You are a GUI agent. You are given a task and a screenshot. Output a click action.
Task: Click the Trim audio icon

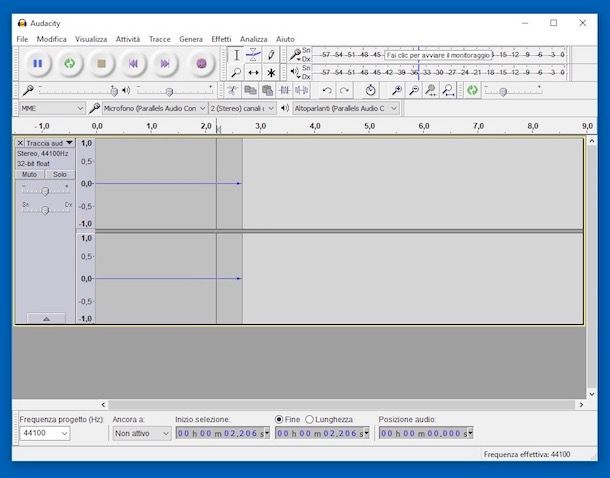point(284,91)
